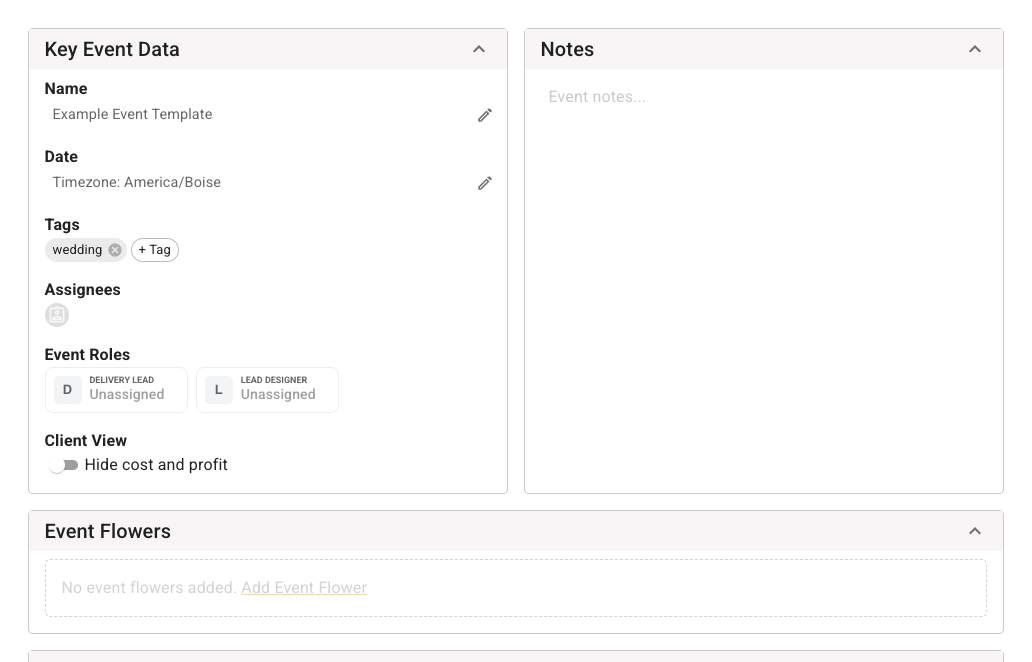Screen dimensions: 1032x662
Task: Select the Example Event Template name text
Action: tap(132, 115)
